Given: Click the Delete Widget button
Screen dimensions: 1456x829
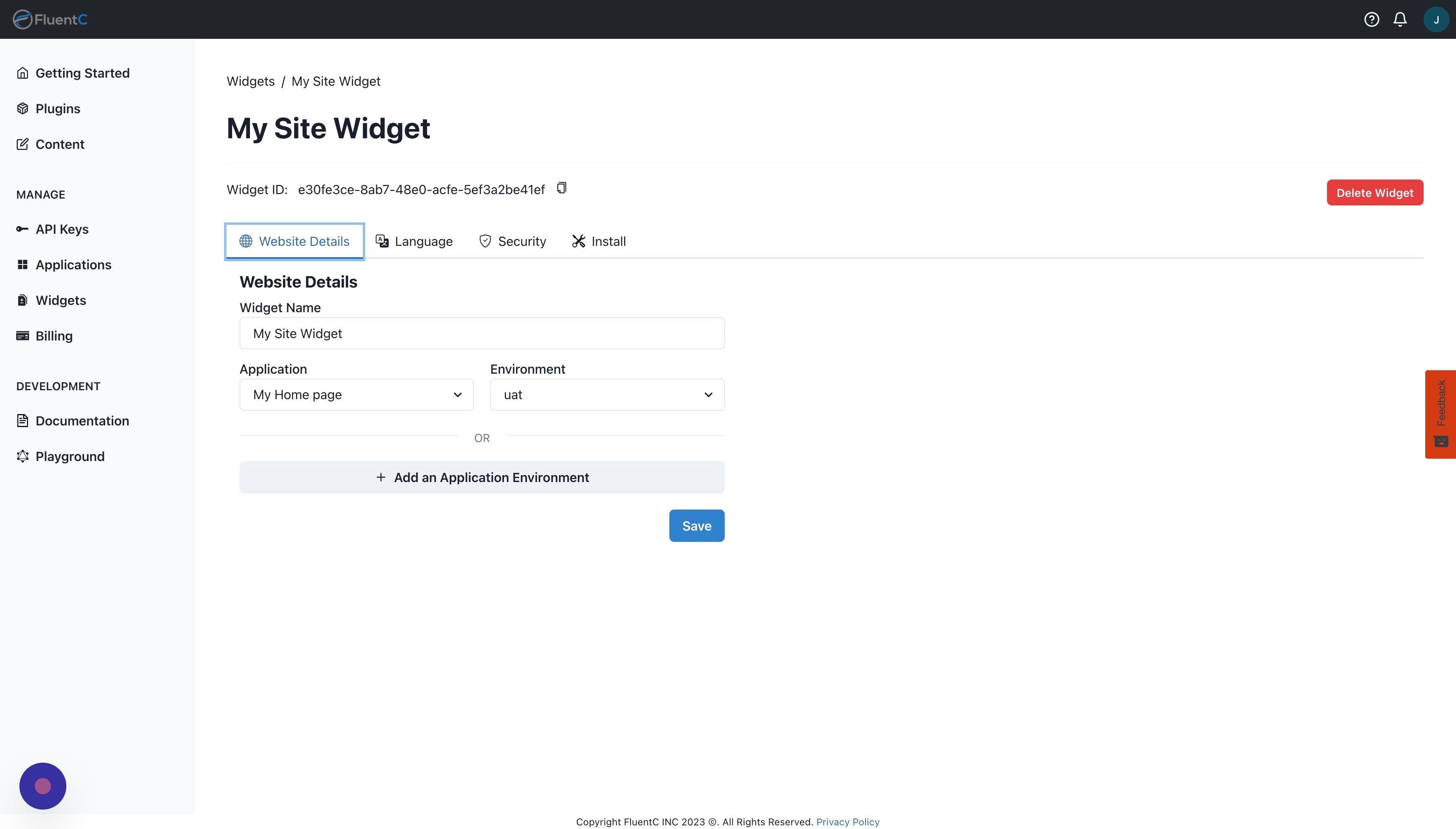Looking at the screenshot, I should click(1375, 192).
